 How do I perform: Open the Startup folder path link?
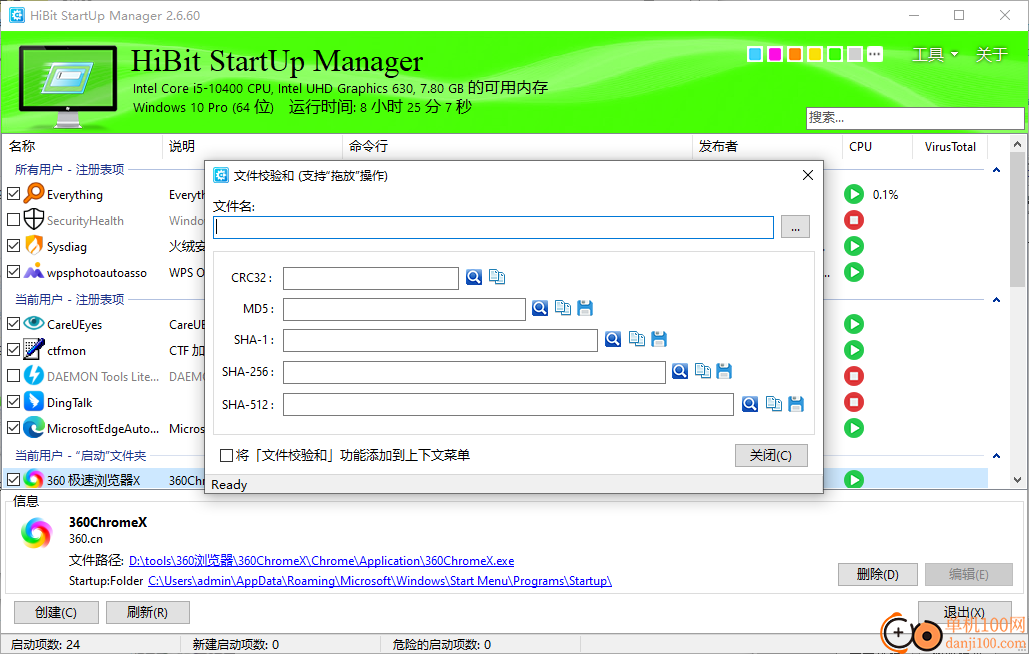point(380,581)
